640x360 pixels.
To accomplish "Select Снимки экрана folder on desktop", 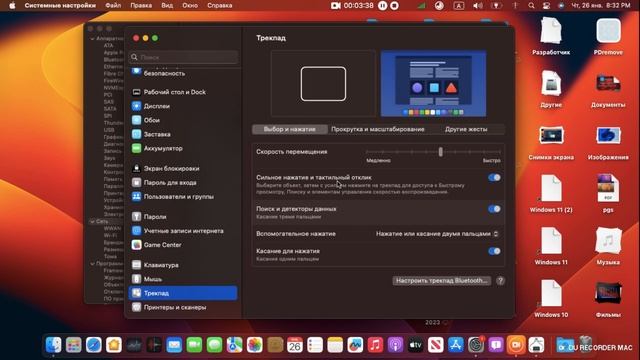I will pos(551,142).
